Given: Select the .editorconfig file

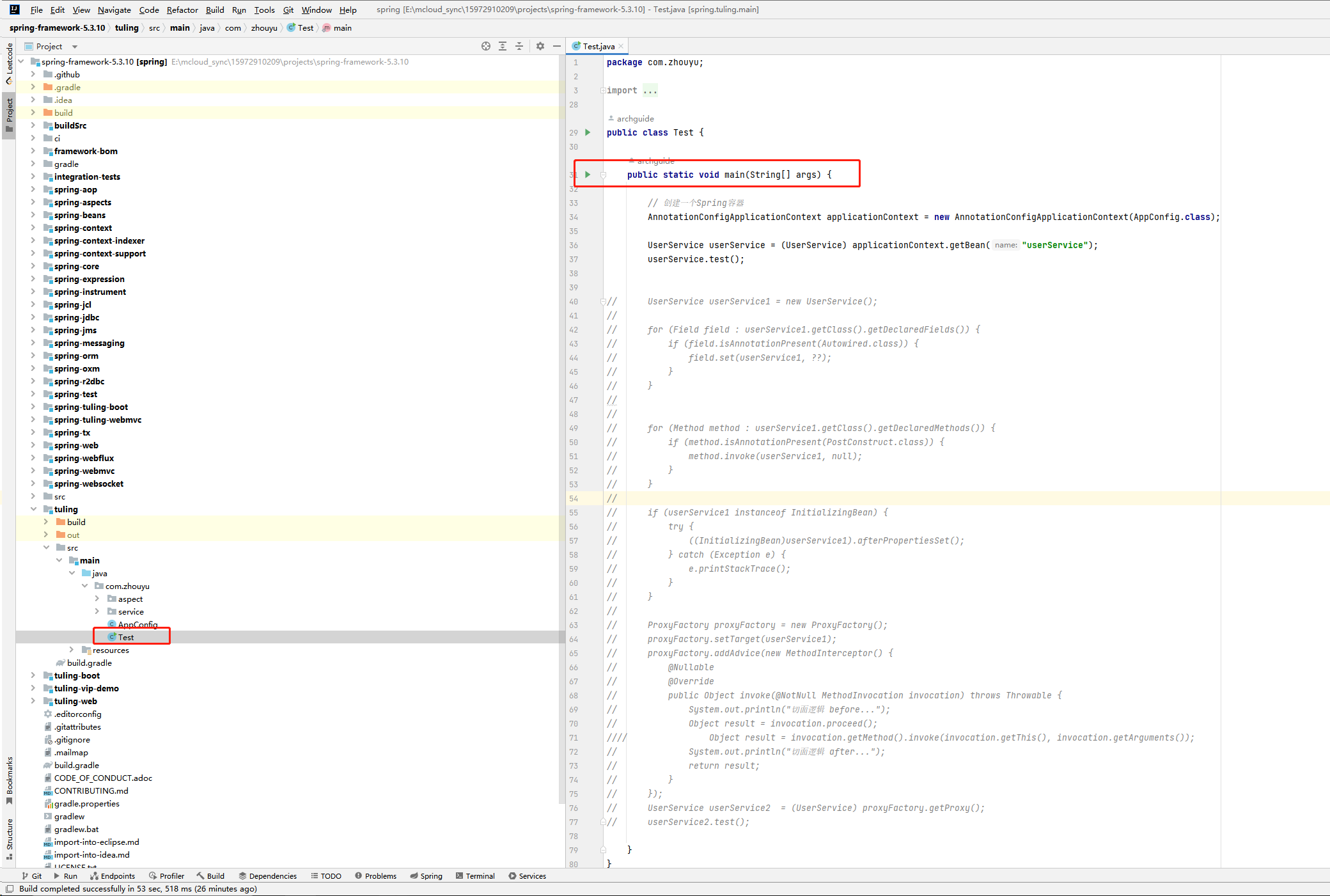Looking at the screenshot, I should [77, 714].
